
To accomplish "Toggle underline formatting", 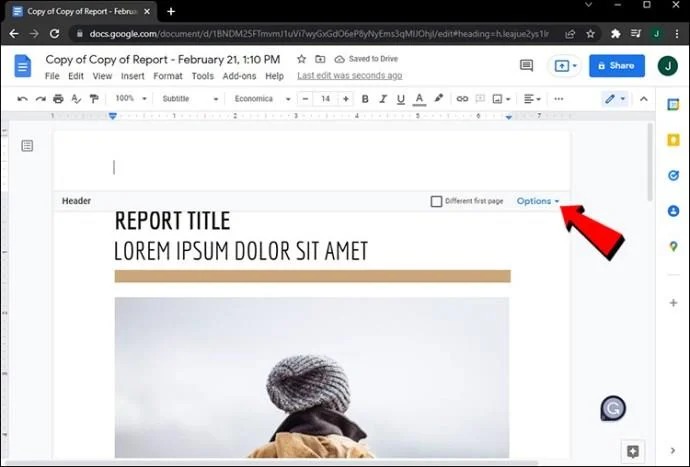I will 400,99.
